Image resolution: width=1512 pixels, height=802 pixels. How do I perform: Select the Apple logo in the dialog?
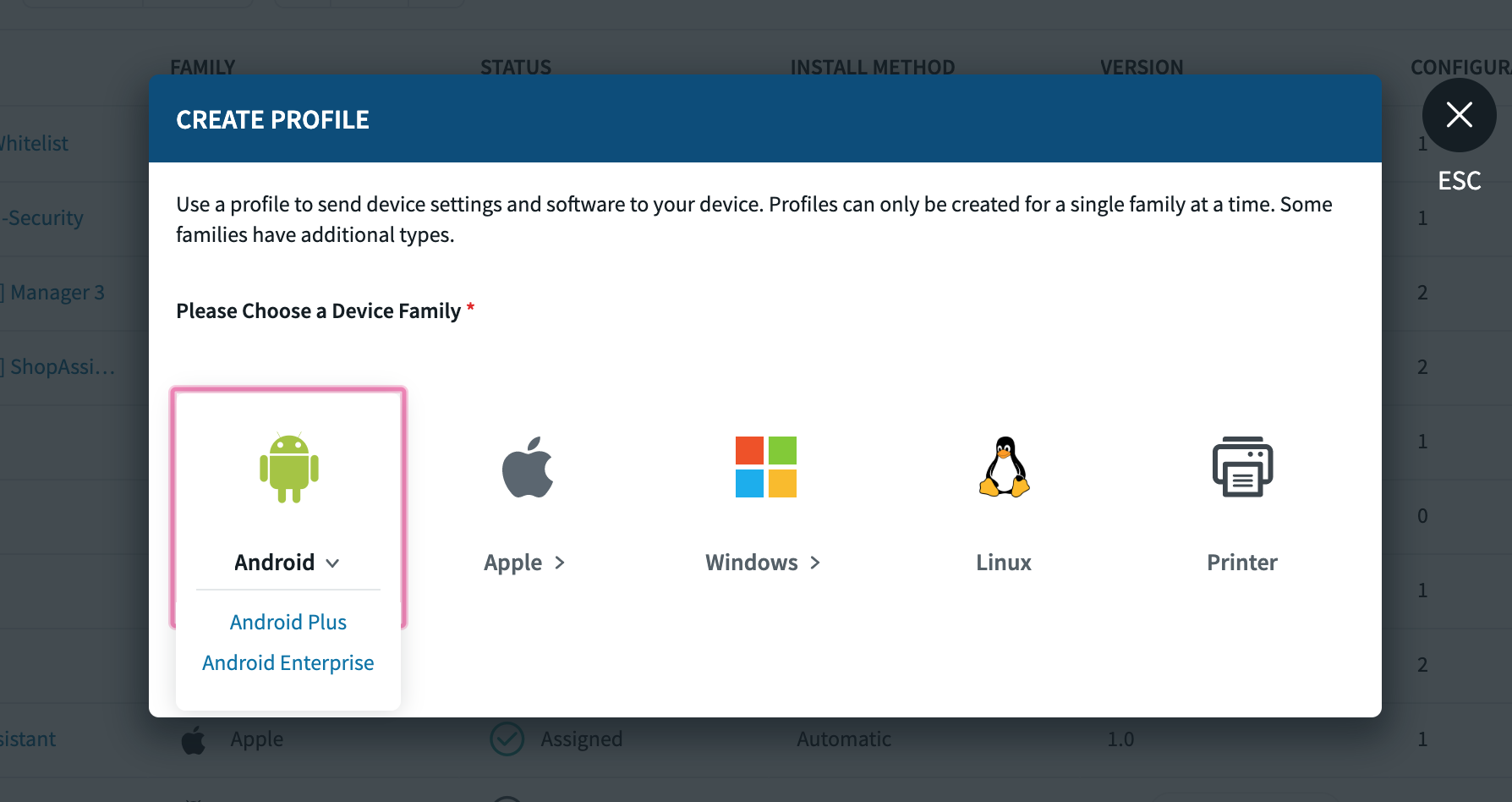click(528, 468)
